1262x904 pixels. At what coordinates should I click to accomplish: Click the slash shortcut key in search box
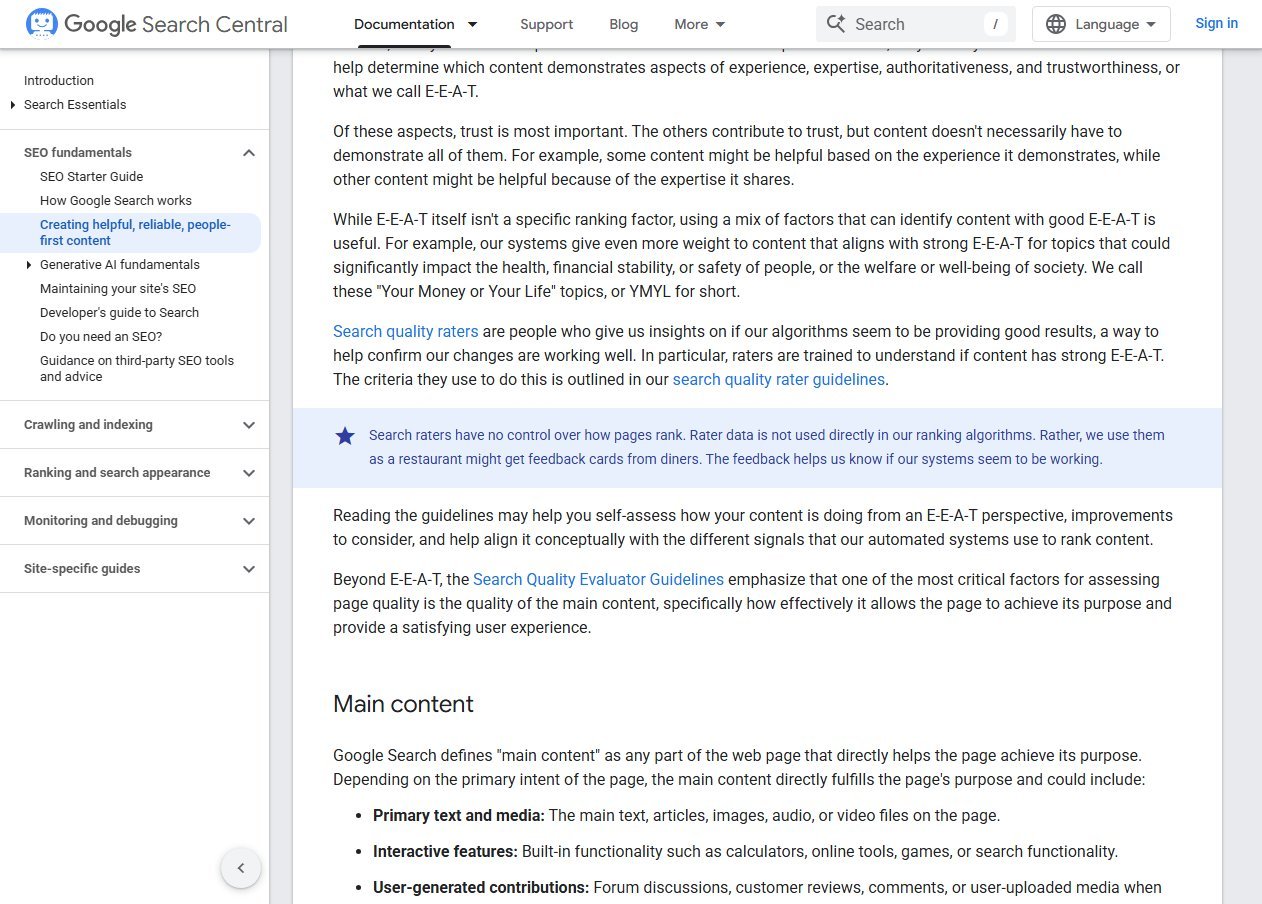994,24
